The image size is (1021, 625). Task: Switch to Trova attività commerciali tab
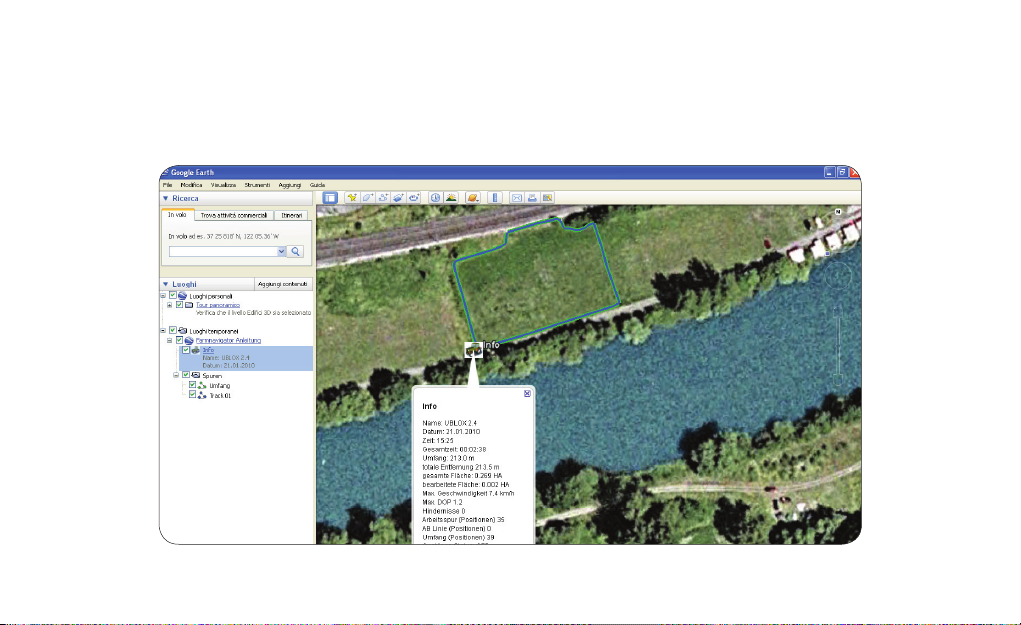234,215
